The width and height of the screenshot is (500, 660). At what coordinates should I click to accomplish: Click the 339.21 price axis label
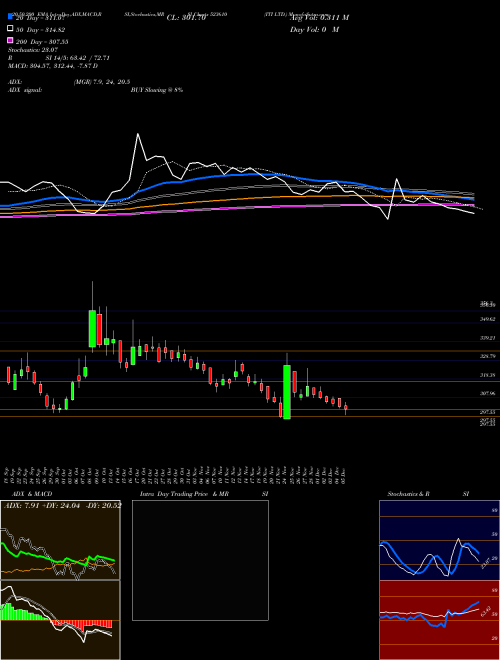487,338
